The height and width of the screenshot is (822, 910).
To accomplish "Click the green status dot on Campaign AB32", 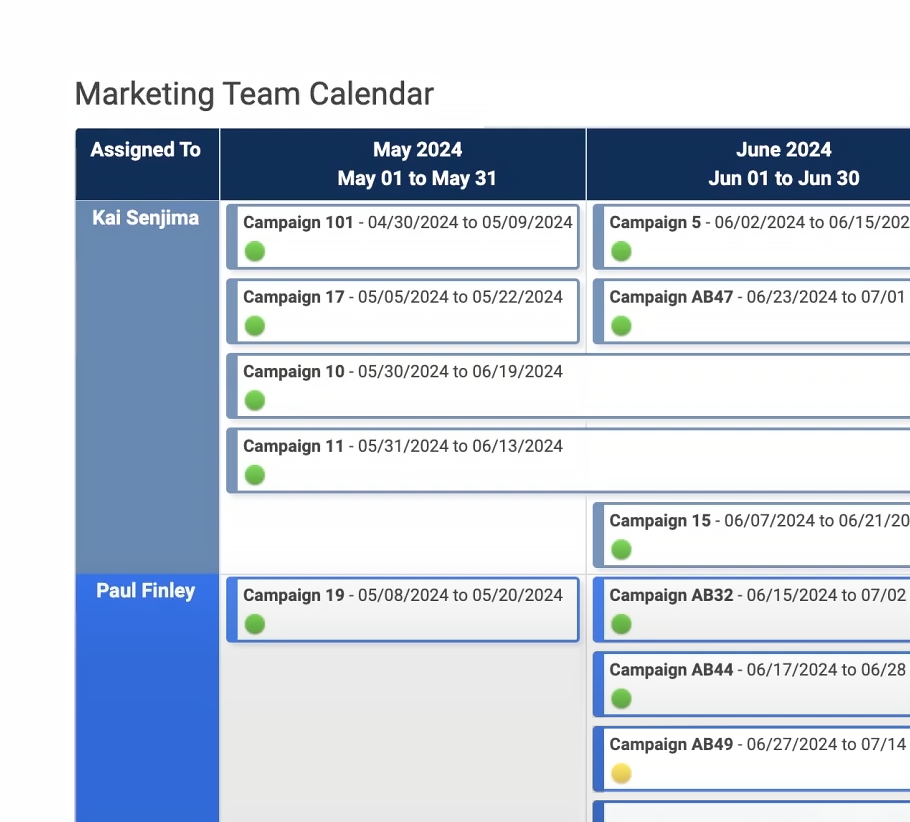I will pos(621,624).
